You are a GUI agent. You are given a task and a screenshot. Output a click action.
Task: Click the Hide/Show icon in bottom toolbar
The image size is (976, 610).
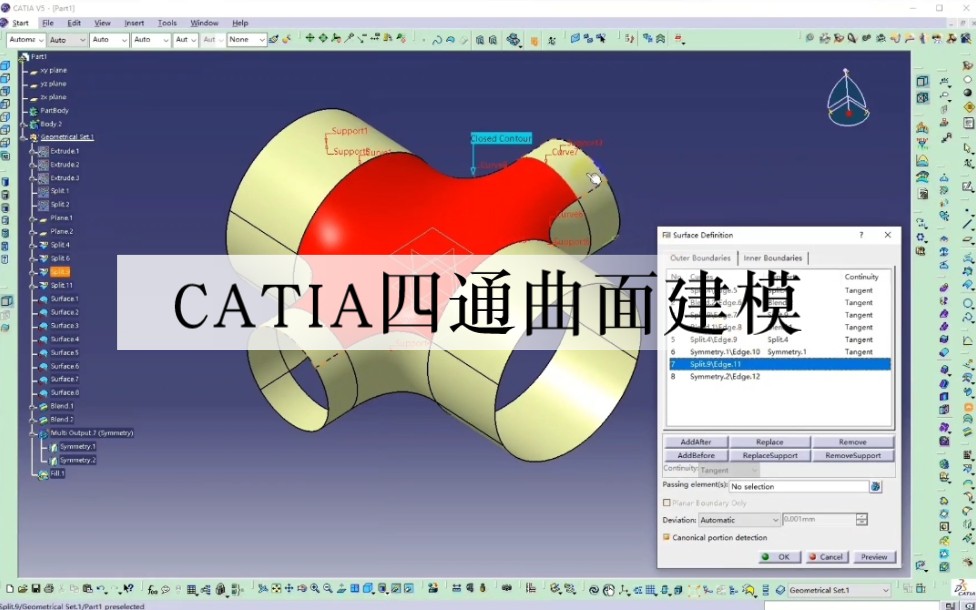pyautogui.click(x=395, y=589)
